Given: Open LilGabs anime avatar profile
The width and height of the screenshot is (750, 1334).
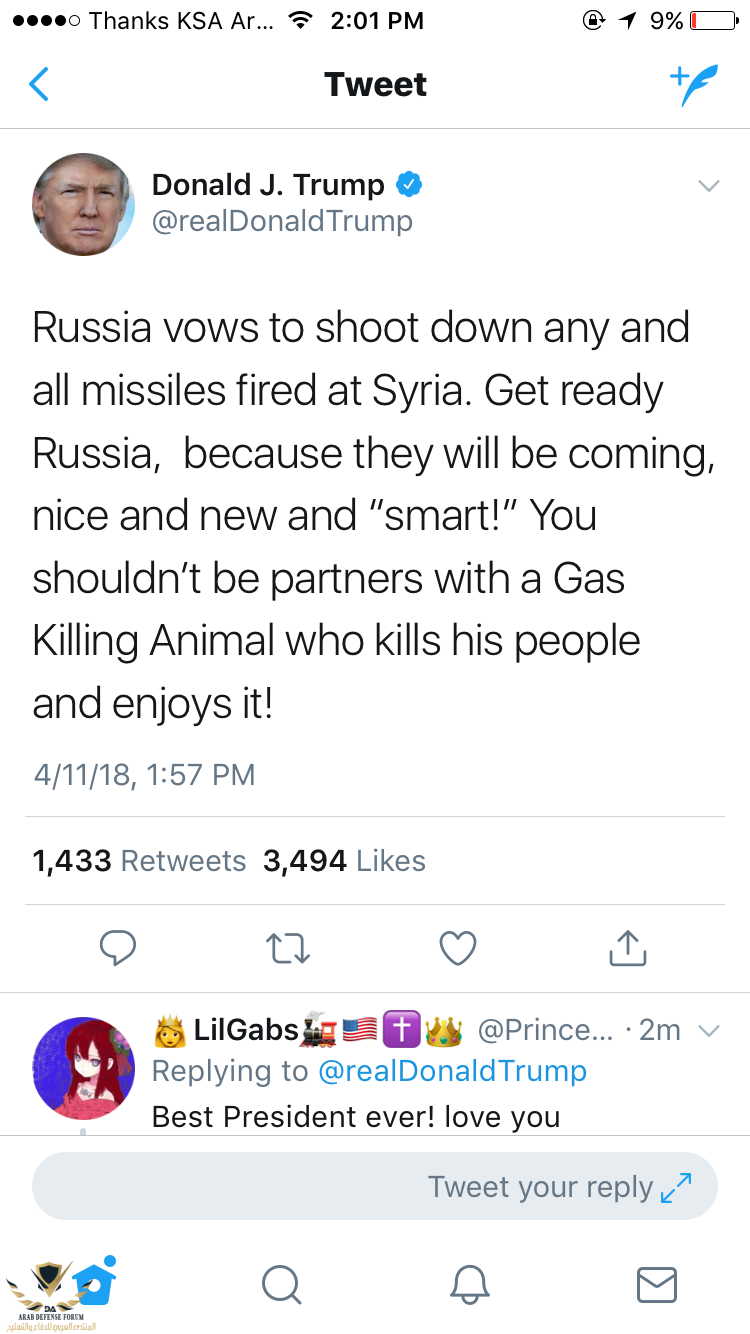Looking at the screenshot, I should pos(84,1068).
